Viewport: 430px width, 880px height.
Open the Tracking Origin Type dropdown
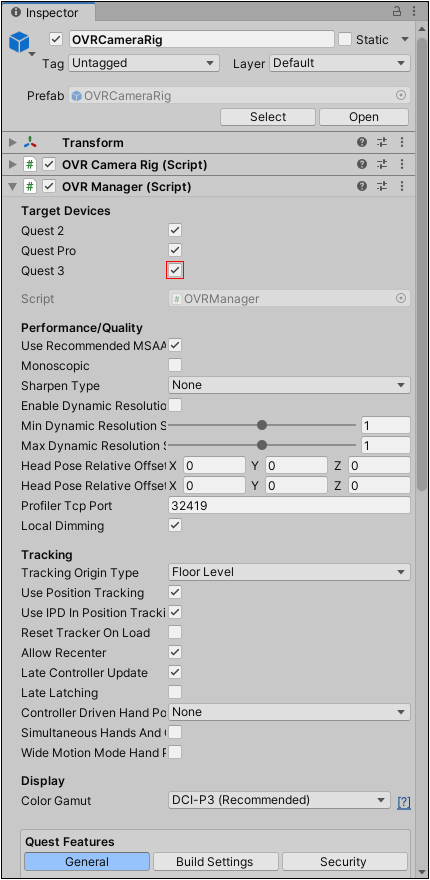(289, 572)
